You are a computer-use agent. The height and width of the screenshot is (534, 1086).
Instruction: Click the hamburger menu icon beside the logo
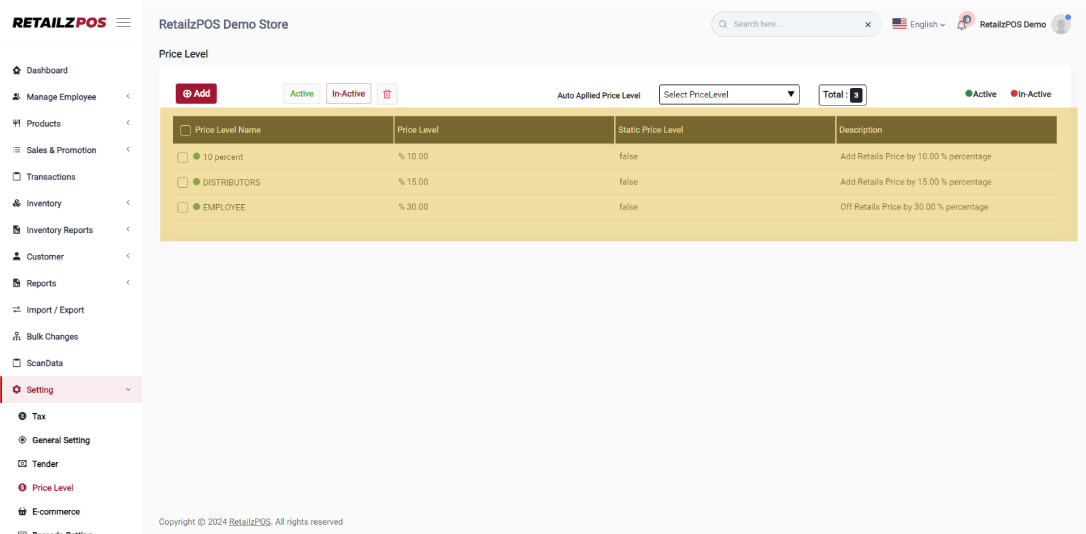[123, 23]
